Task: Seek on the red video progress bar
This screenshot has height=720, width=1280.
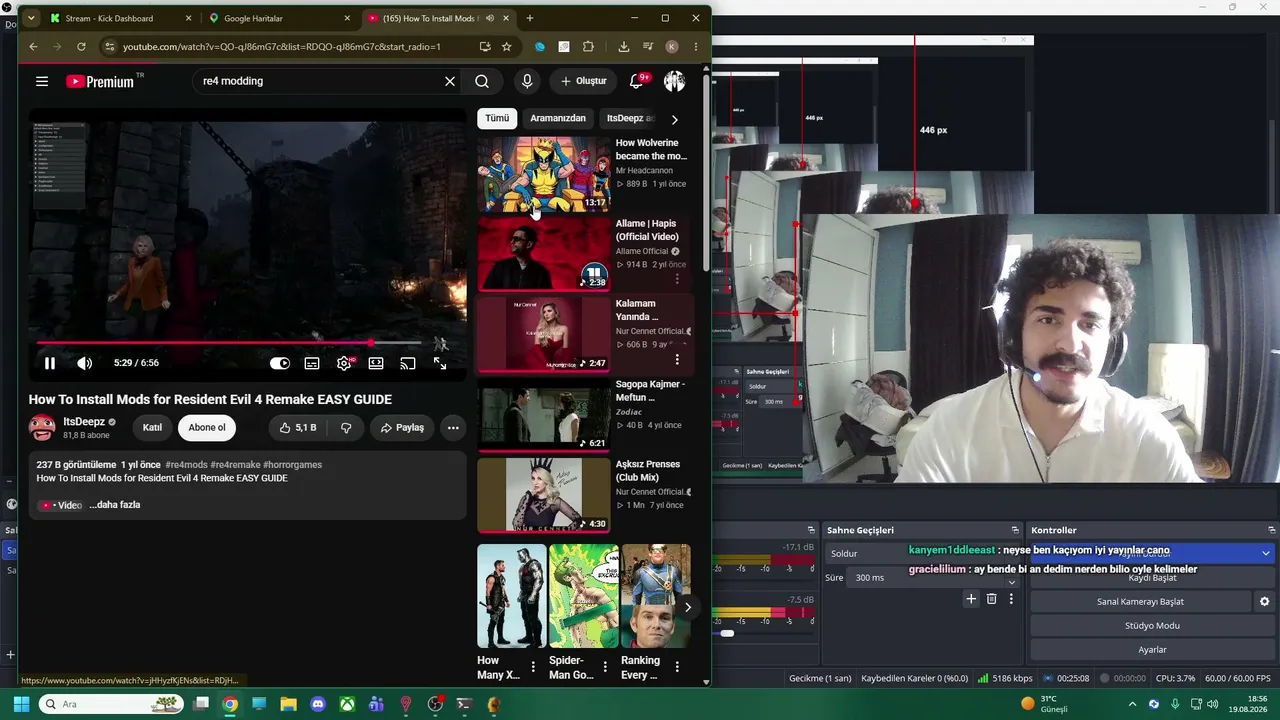Action: coord(229,343)
